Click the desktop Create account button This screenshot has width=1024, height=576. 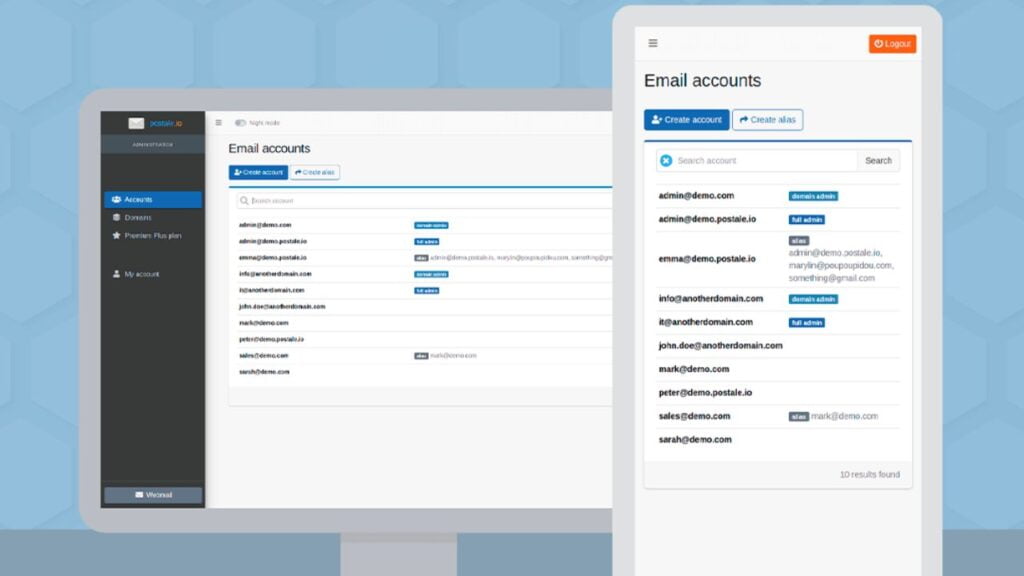[x=258, y=172]
